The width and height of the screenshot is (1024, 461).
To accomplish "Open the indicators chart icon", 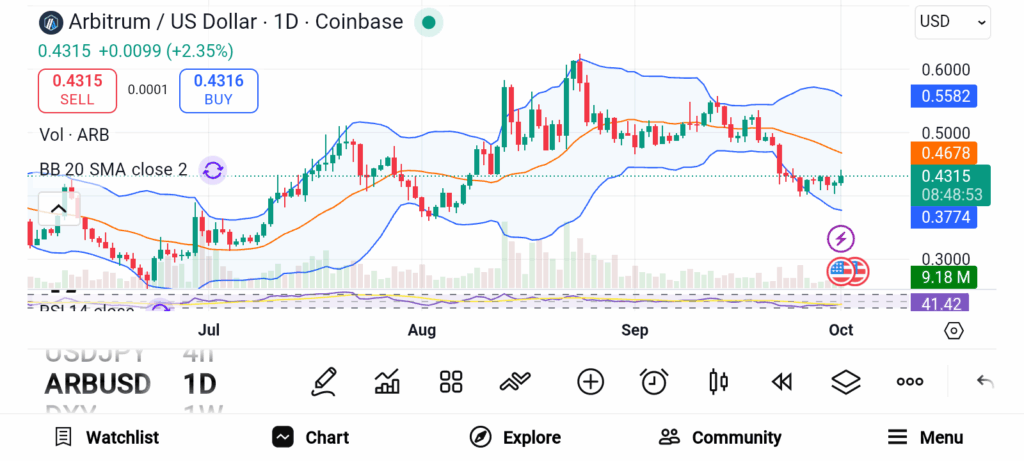I will click(387, 381).
